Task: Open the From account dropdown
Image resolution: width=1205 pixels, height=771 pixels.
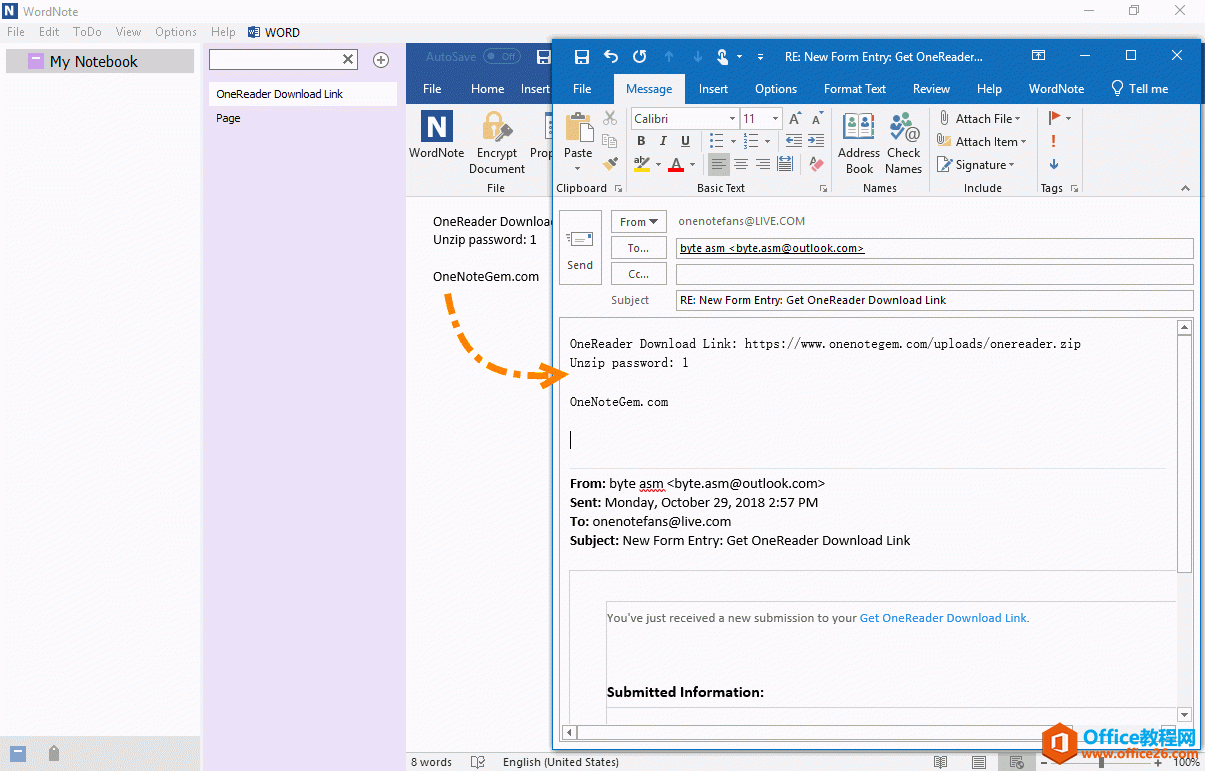Action: (x=639, y=222)
